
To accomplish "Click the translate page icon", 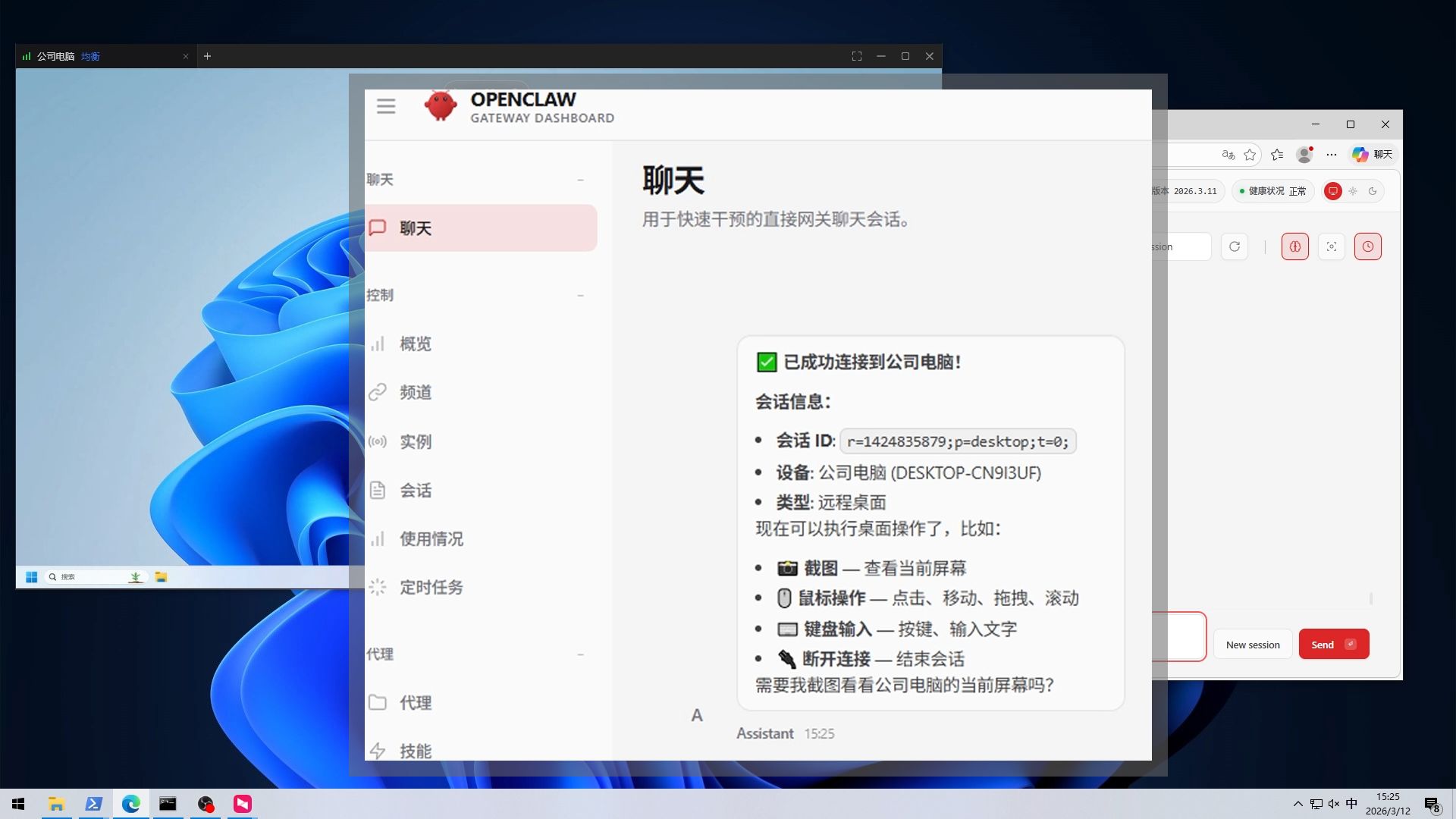I will [1228, 155].
